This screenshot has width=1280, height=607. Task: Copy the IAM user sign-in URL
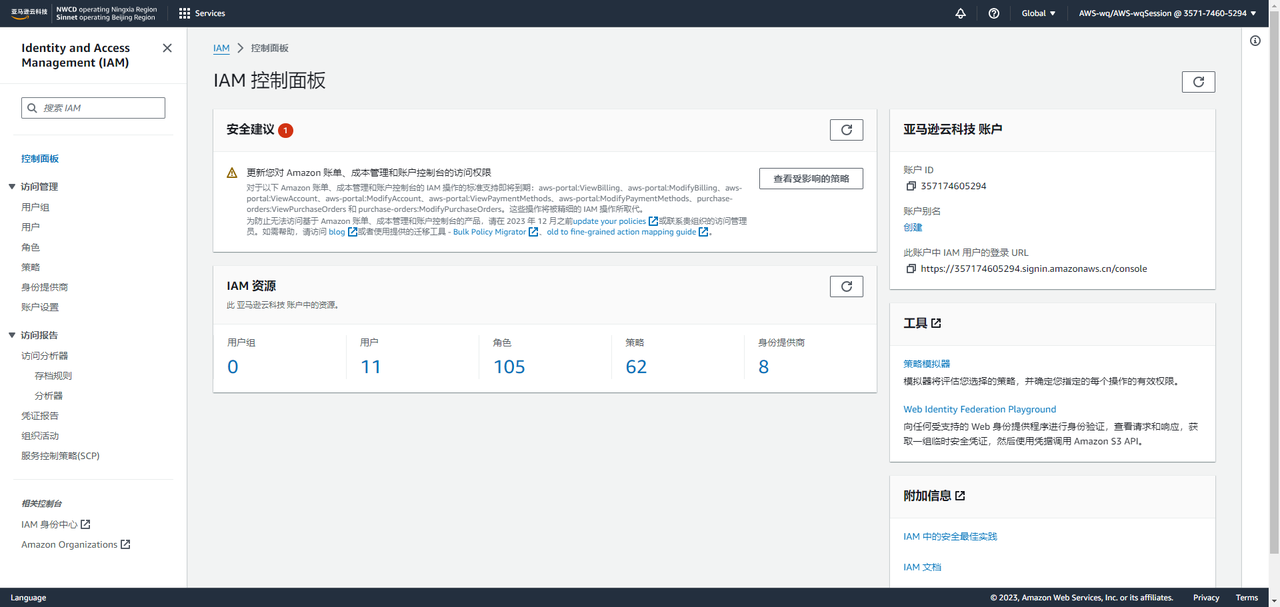911,269
